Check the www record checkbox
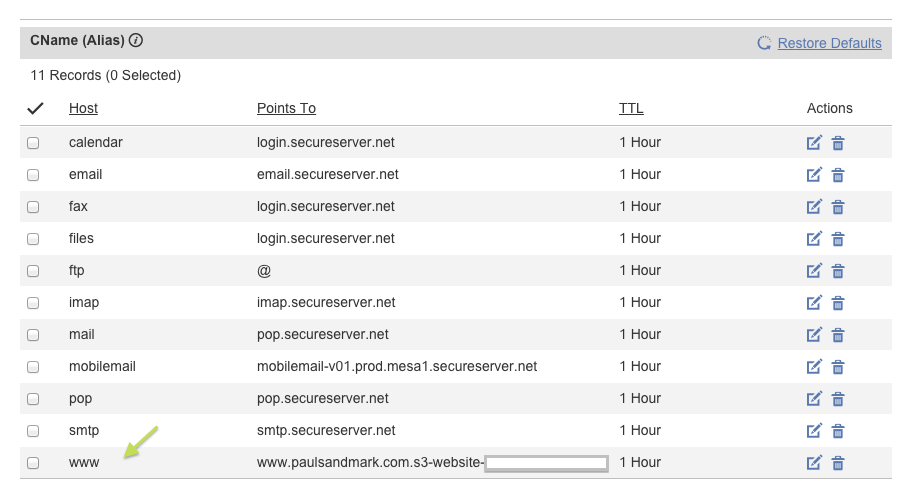909x492 pixels. [x=33, y=462]
